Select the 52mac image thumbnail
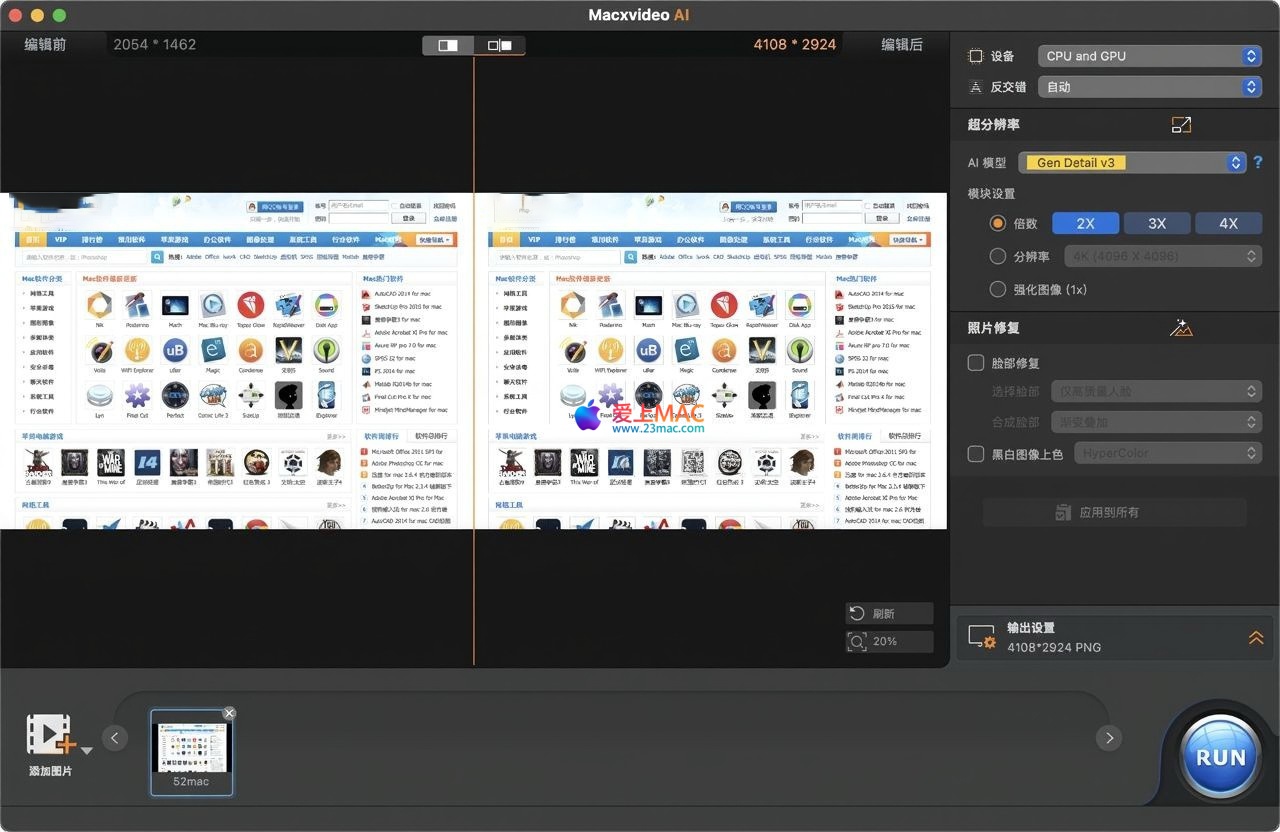1280x832 pixels. (x=191, y=745)
